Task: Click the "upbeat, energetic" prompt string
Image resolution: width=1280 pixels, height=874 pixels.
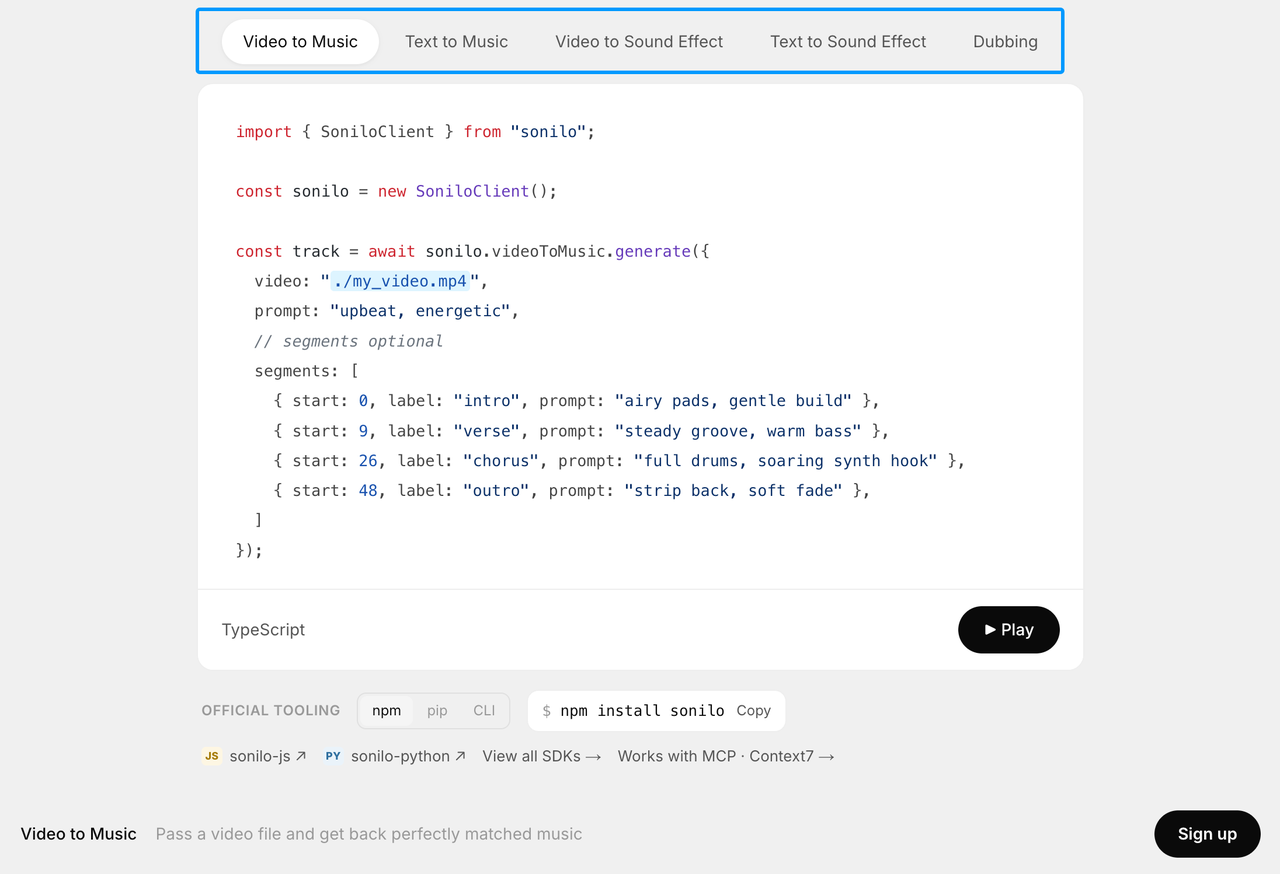Action: click(420, 311)
